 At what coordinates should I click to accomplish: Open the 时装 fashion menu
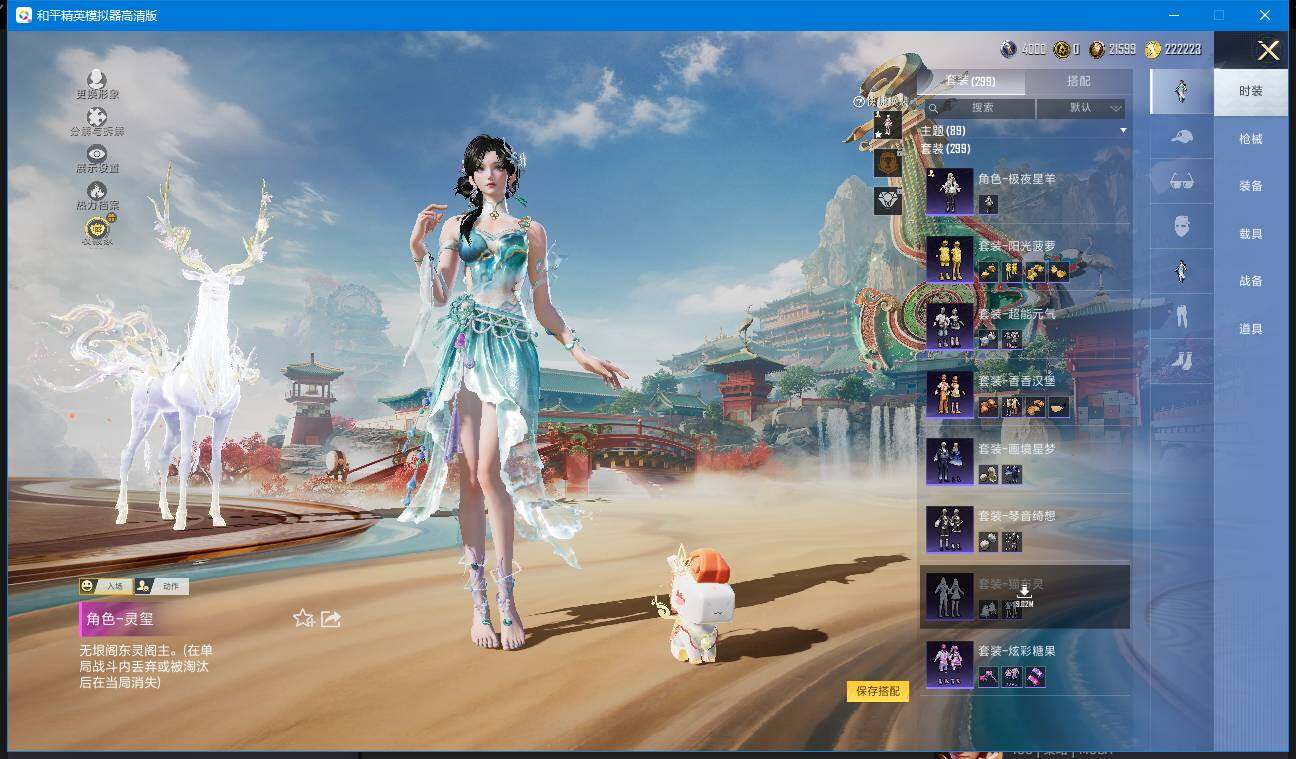click(1251, 91)
